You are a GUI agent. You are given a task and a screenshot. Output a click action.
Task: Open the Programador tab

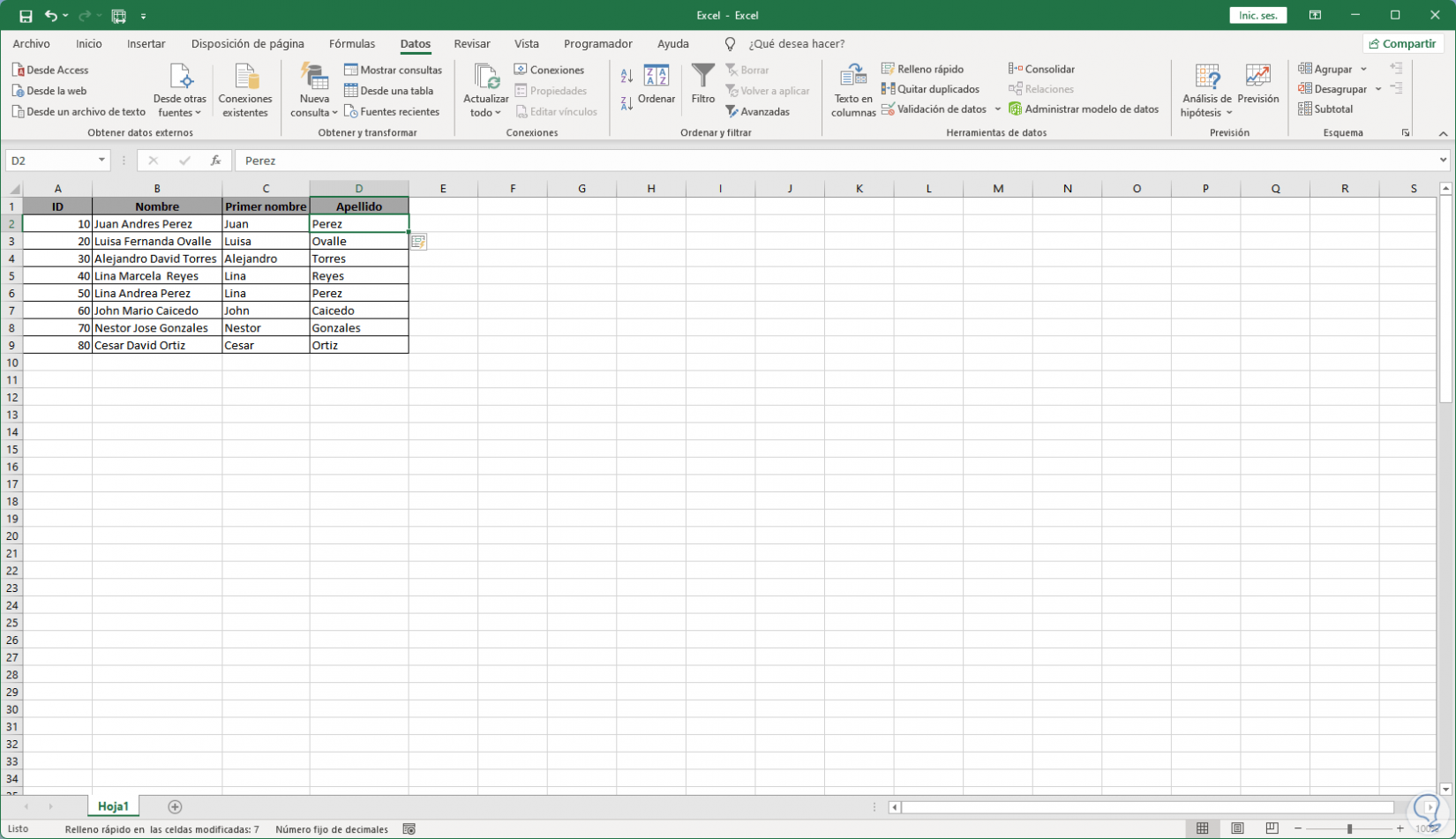(x=598, y=44)
